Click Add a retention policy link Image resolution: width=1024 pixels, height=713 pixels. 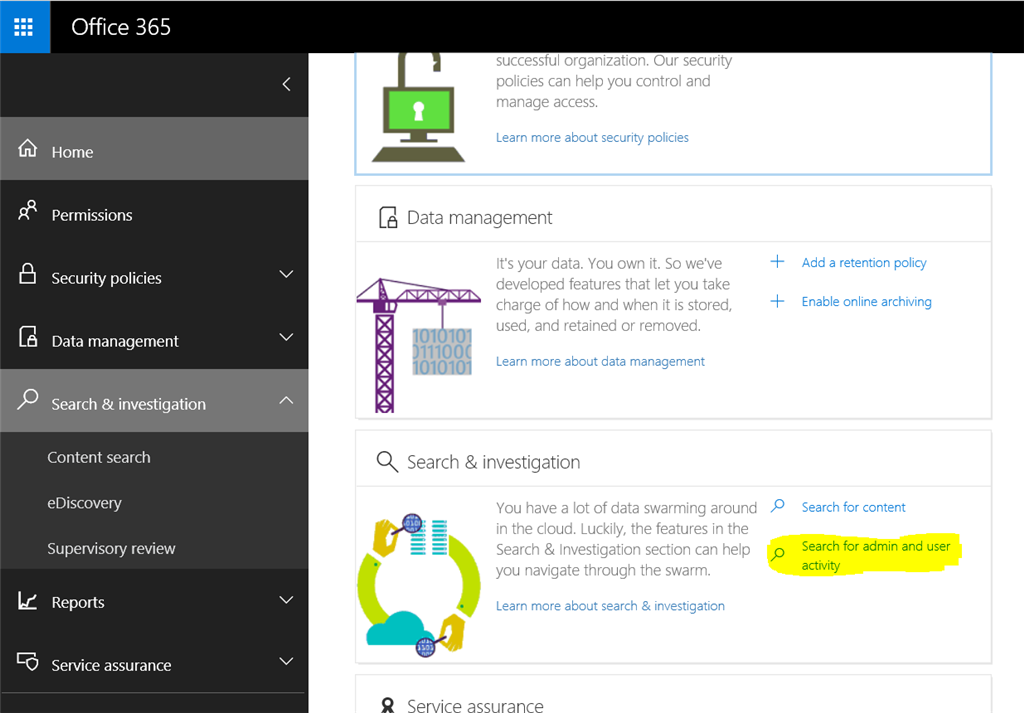coord(864,262)
